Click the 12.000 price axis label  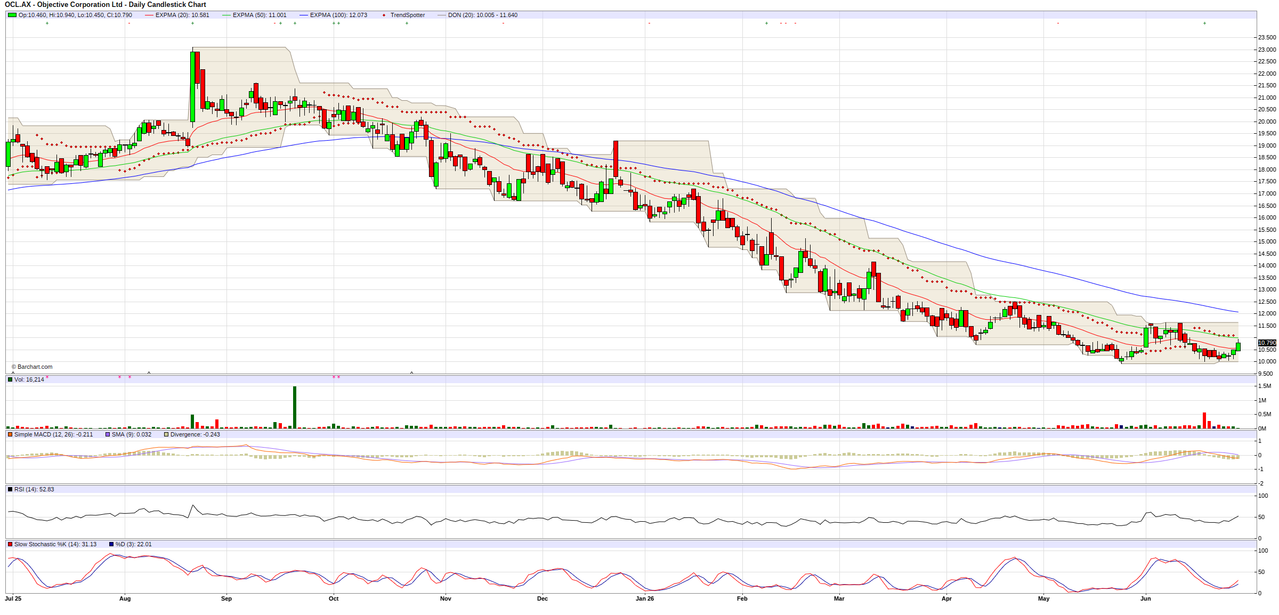pyautogui.click(x=1265, y=313)
